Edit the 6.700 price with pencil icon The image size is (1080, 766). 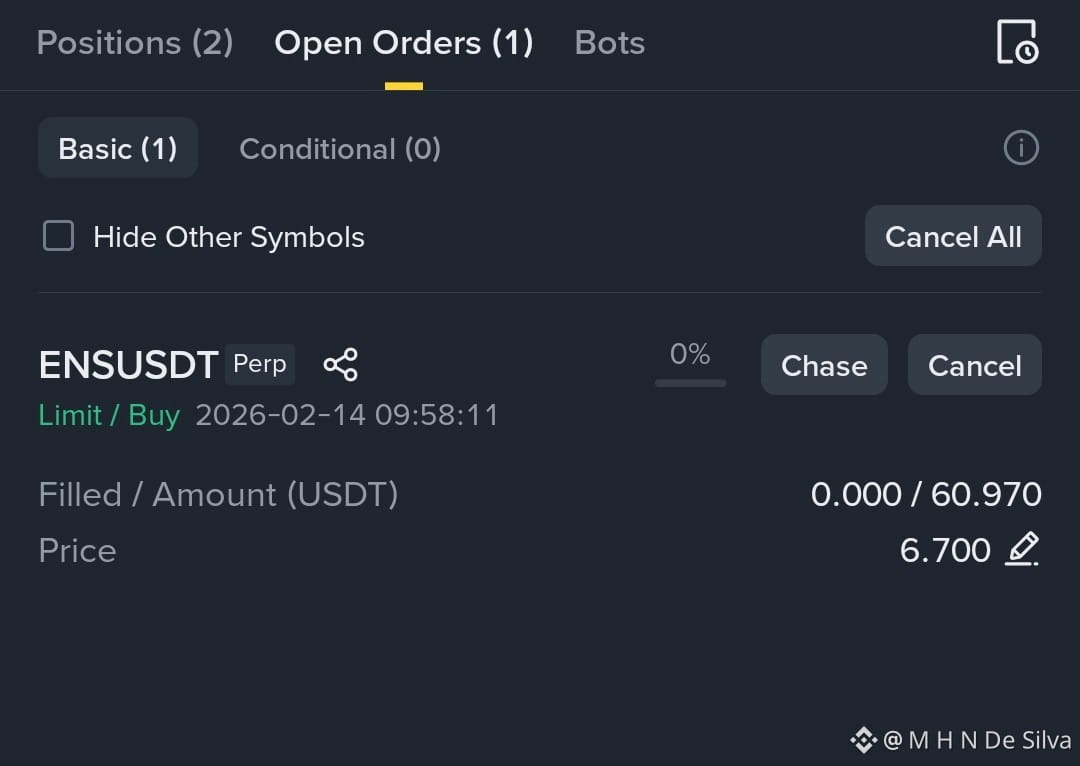click(1022, 549)
